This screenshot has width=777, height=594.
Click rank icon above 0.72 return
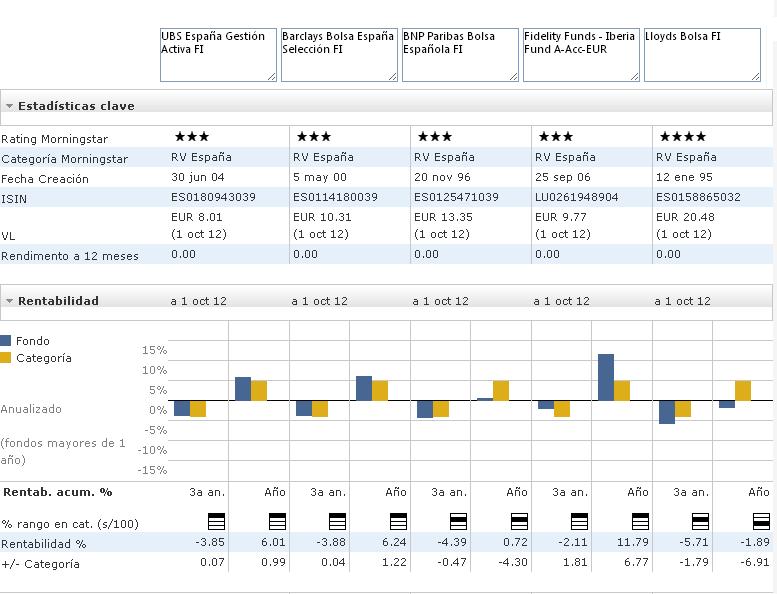(519, 522)
